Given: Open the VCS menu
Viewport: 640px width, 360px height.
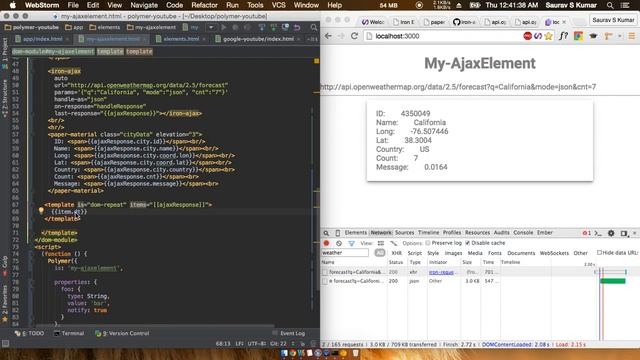Looking at the screenshot, I should [278, 5].
